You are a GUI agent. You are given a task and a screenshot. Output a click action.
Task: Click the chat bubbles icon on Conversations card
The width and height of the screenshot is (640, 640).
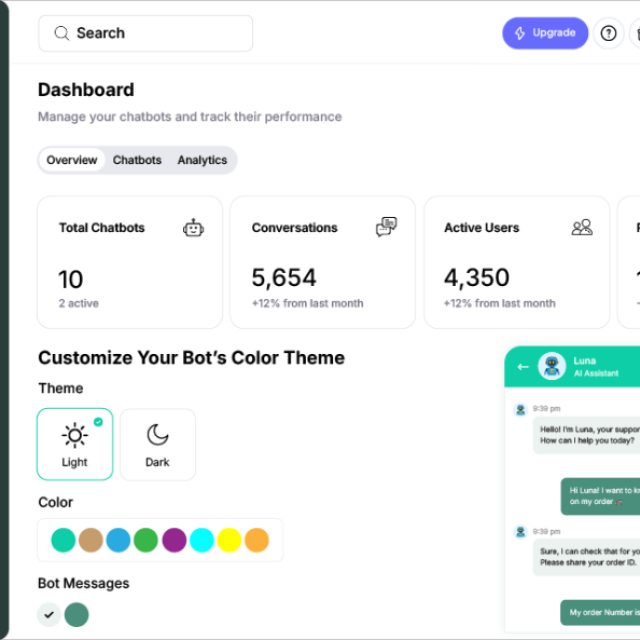tap(386, 227)
